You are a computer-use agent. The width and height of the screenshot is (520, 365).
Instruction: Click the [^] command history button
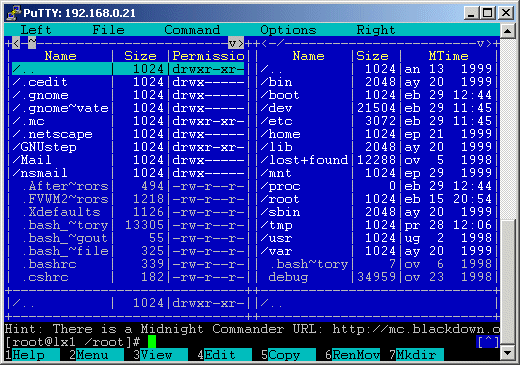(488, 342)
